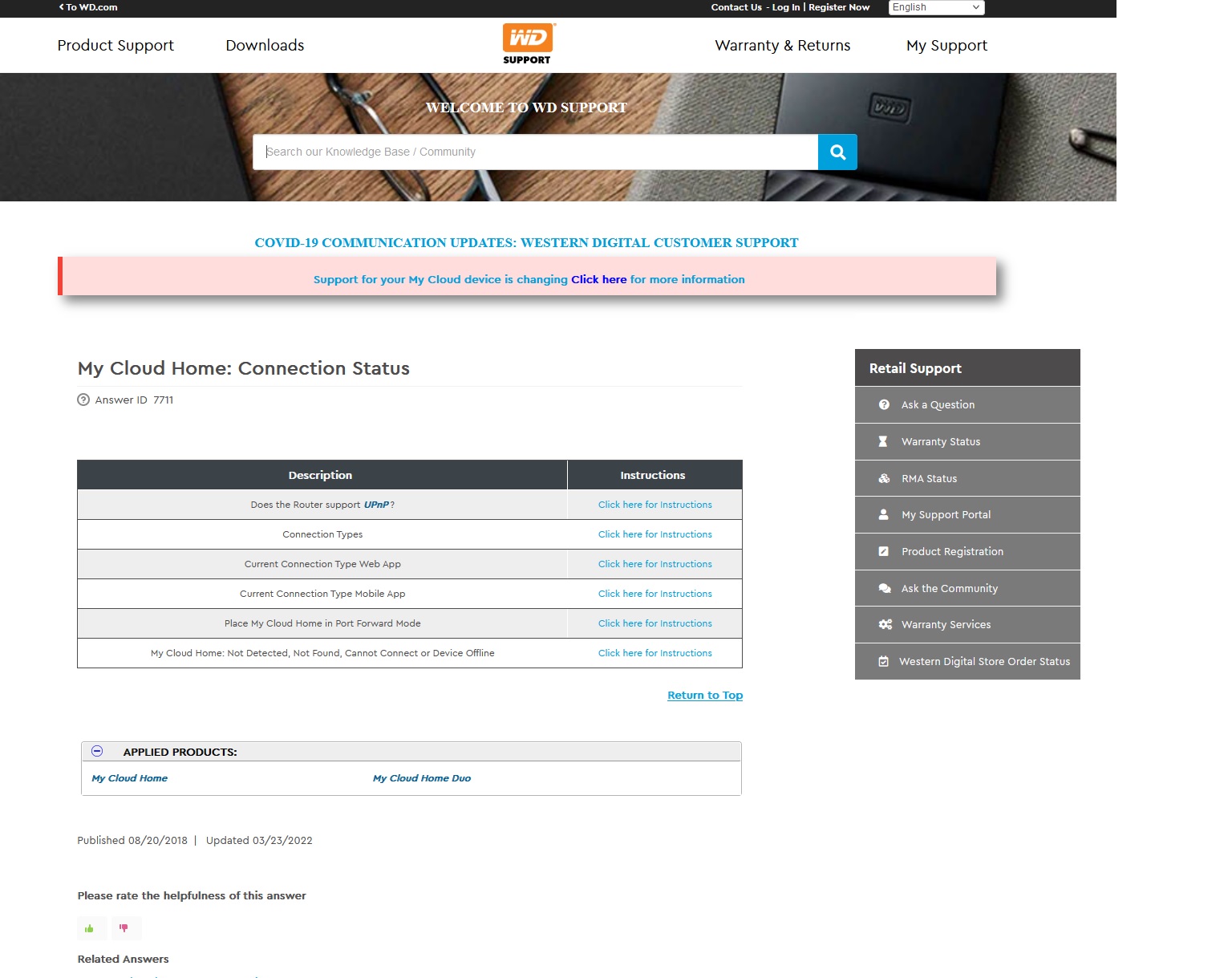
Task: Click 'Place My Cloud Home in Port Forward Mode'
Action: [322, 623]
